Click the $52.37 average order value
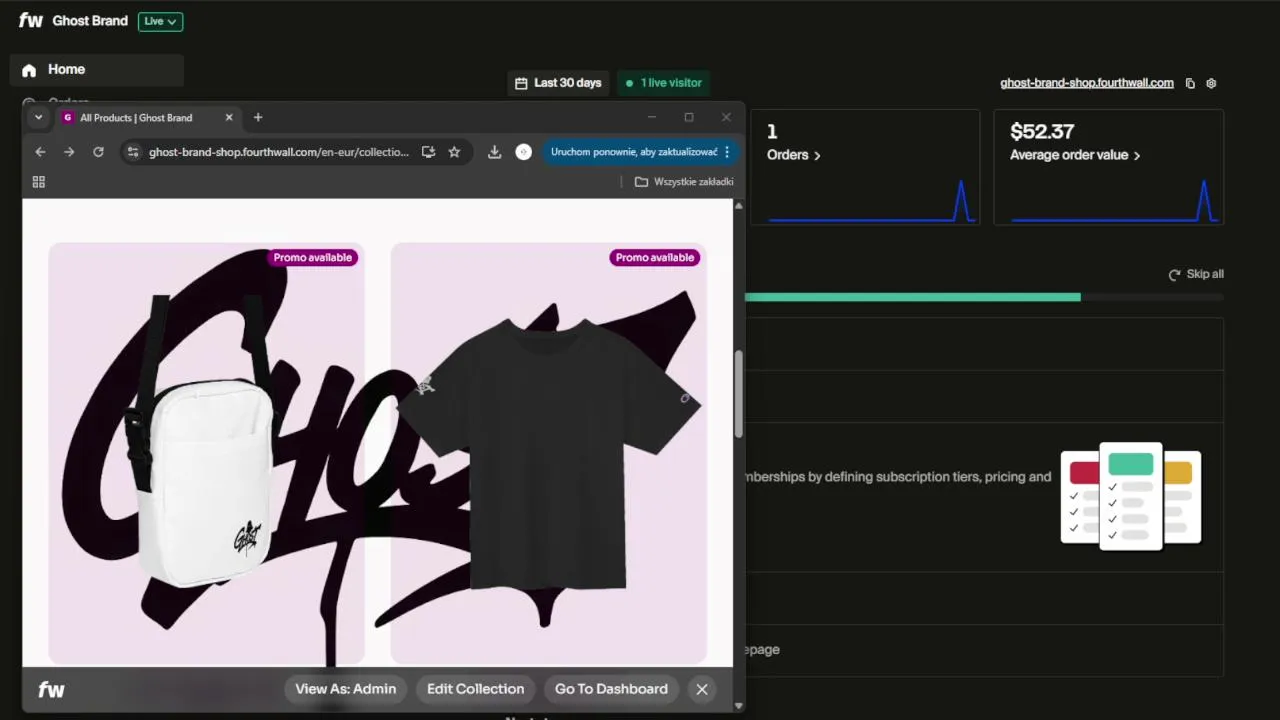This screenshot has height=720, width=1280. point(1042,131)
